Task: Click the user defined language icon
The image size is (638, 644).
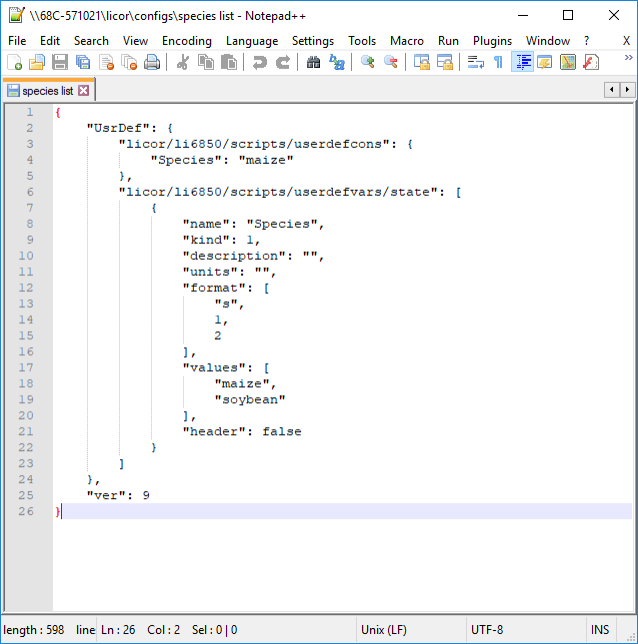Action: pos(545,62)
